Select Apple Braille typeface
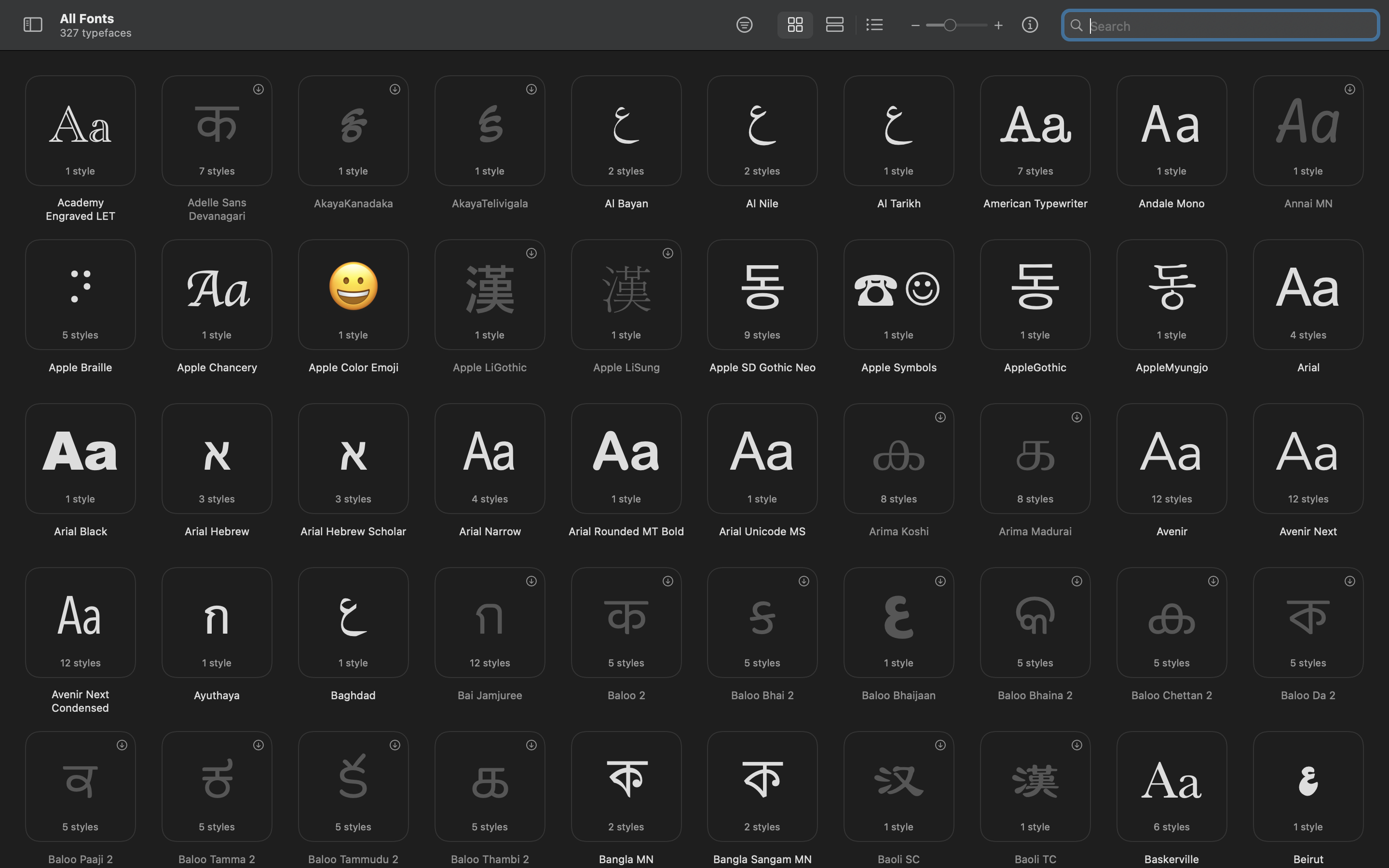 point(81,295)
